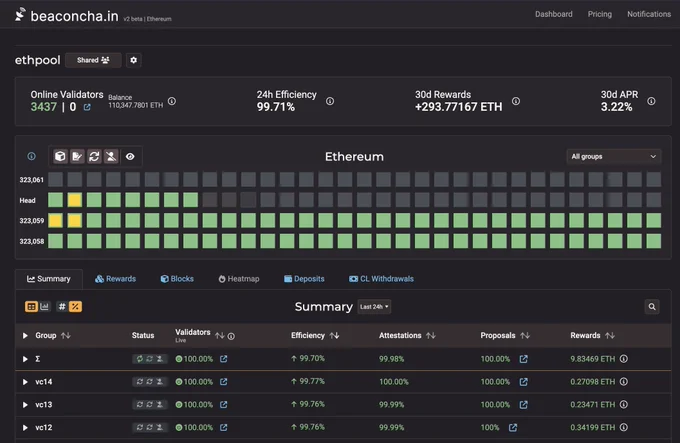Show 30d Rewards info icon

click(x=516, y=101)
